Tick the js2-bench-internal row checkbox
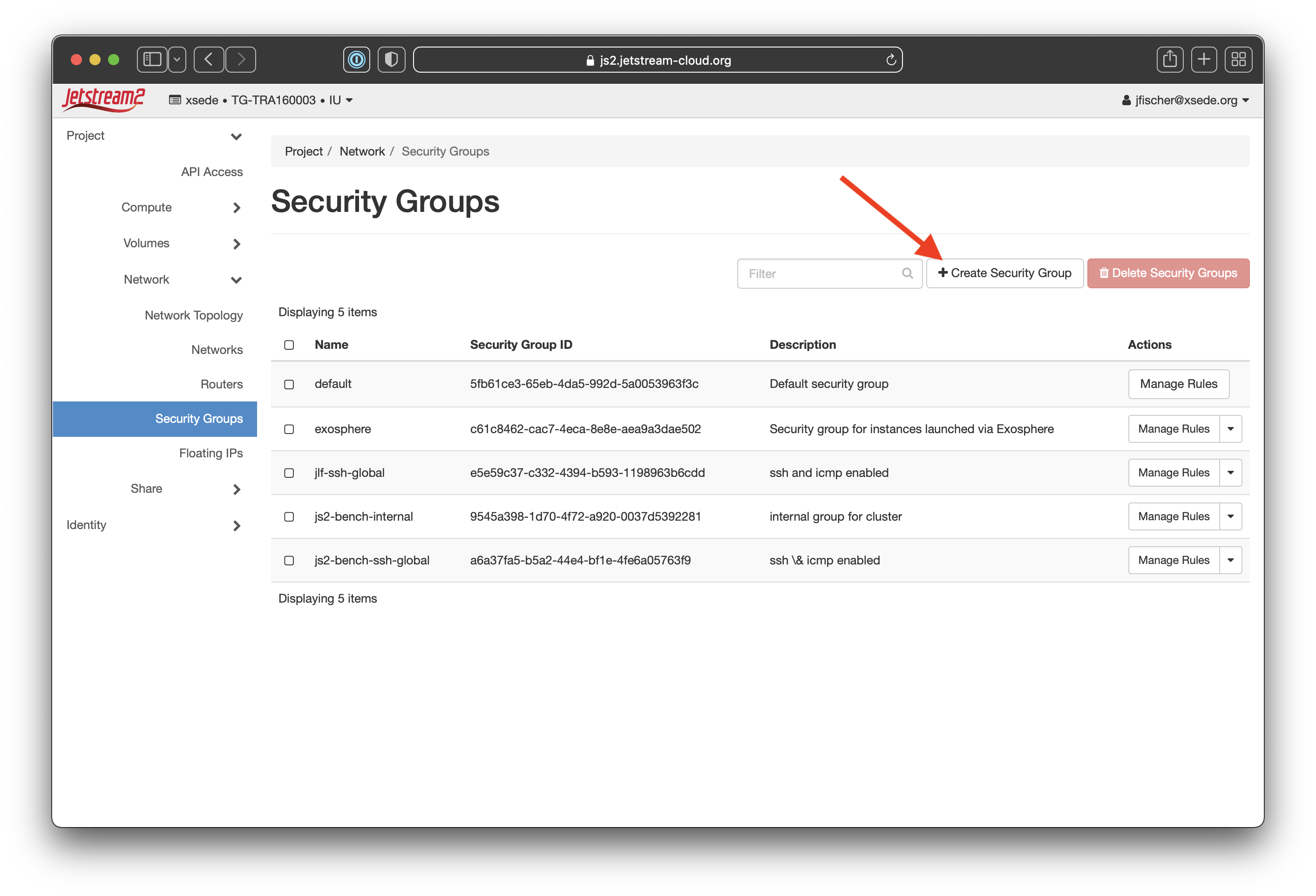The width and height of the screenshot is (1316, 896). (x=289, y=516)
